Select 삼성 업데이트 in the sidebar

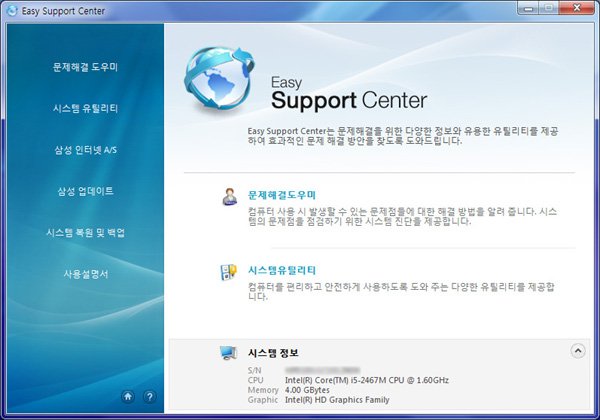85,191
